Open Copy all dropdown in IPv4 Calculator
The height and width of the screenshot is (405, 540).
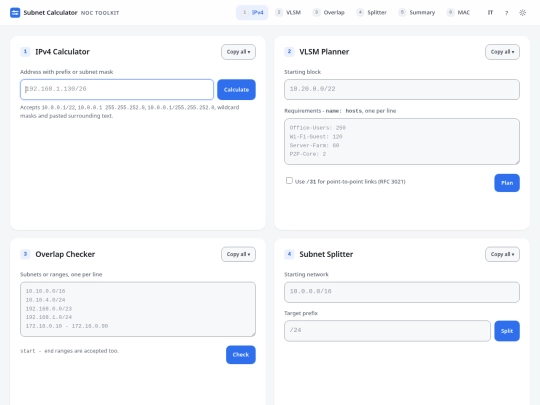pyautogui.click(x=238, y=52)
